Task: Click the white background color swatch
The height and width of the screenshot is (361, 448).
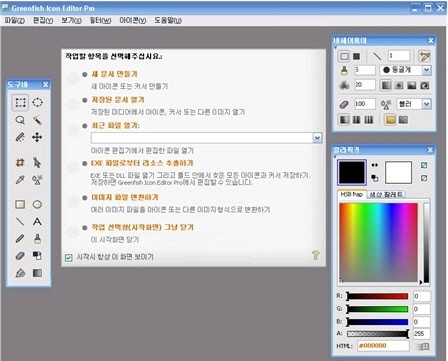Action: click(398, 172)
